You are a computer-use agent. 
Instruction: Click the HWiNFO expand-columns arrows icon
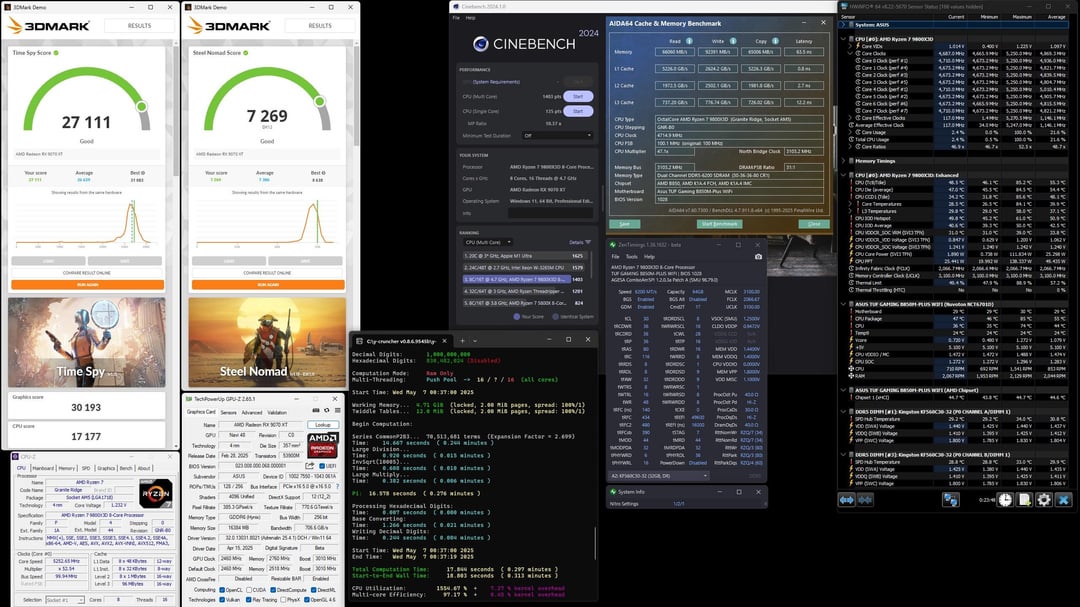pos(847,500)
